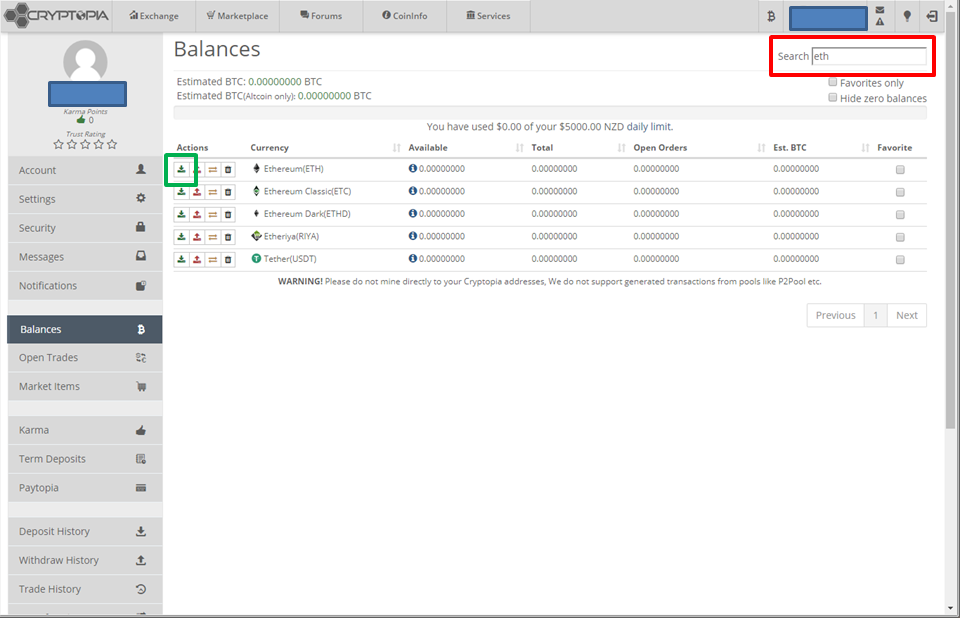Click the Next pagination button
Viewport: 960px width, 618px height.
tap(907, 315)
